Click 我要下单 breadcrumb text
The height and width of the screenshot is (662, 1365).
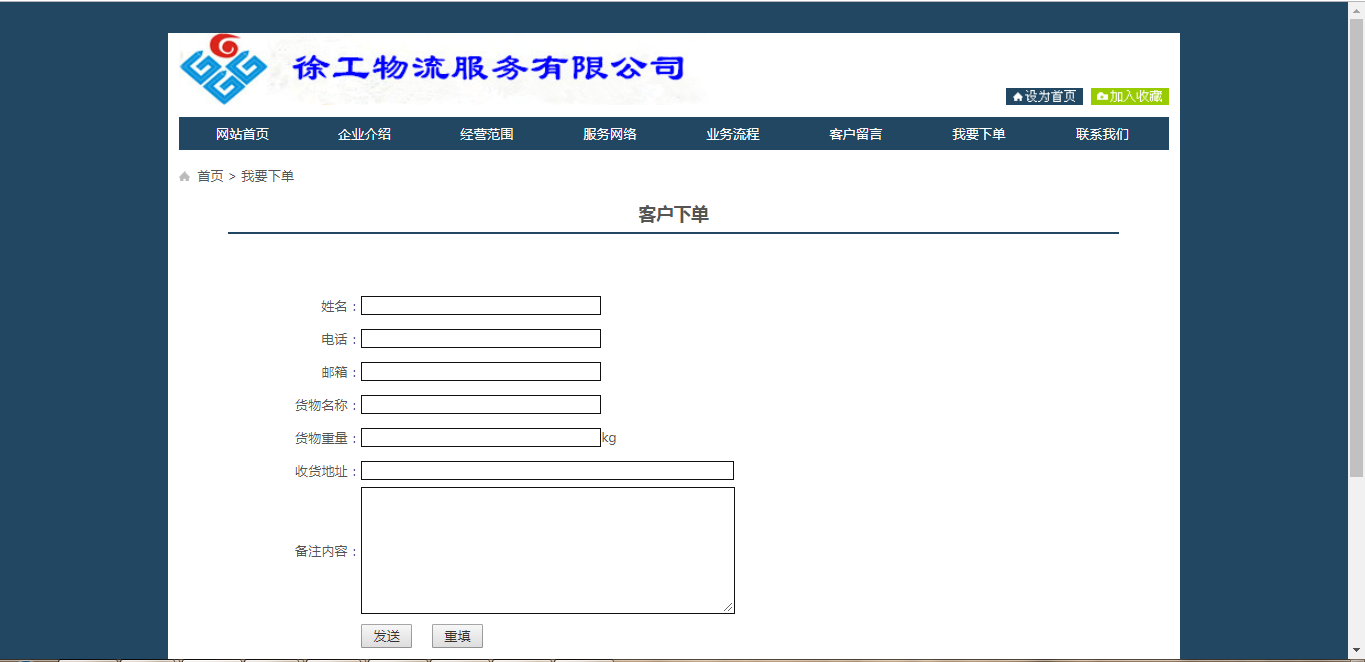click(267, 176)
